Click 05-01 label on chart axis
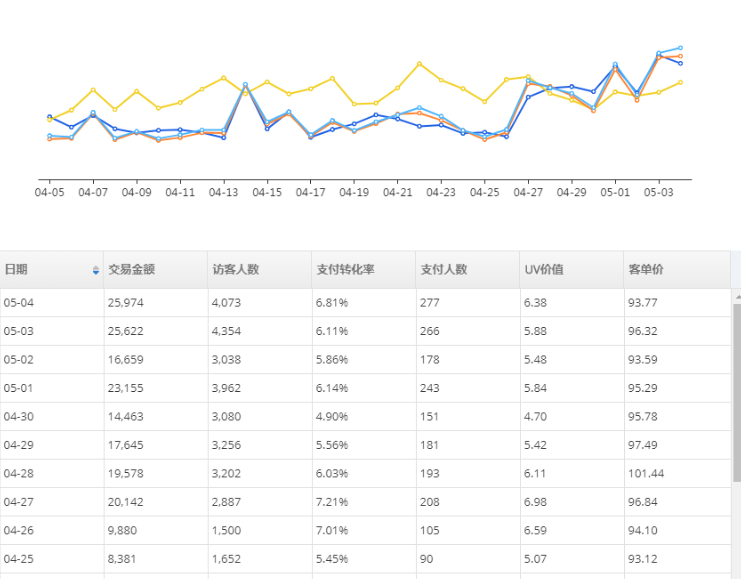This screenshot has width=741, height=579. tap(615, 192)
